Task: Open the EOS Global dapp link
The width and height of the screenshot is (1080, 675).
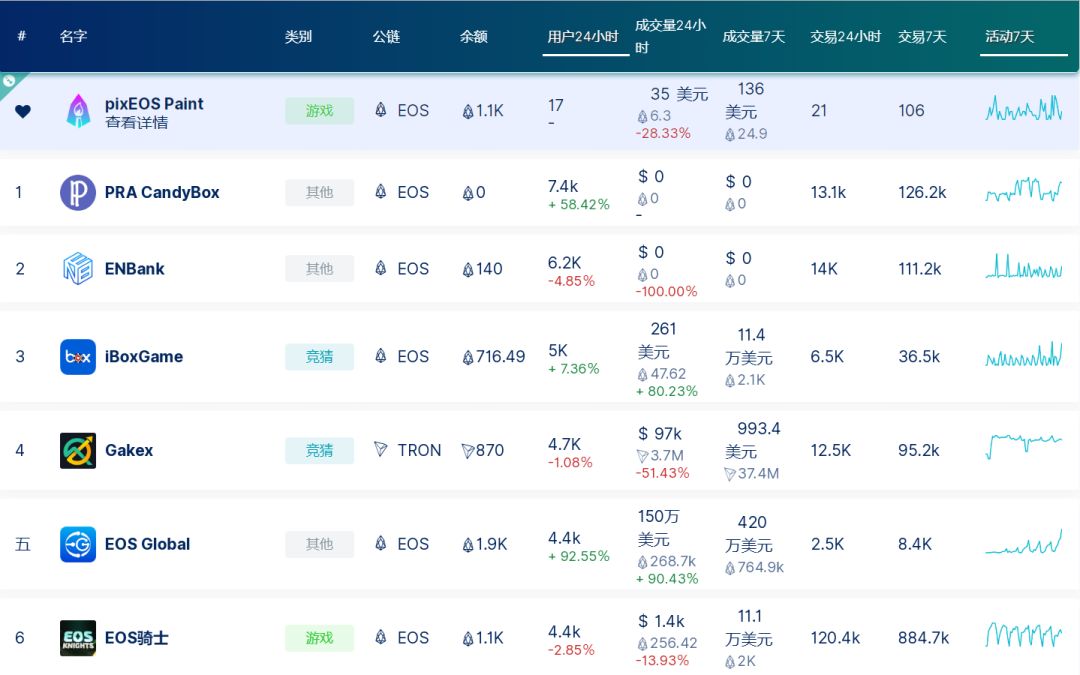Action: (147, 544)
